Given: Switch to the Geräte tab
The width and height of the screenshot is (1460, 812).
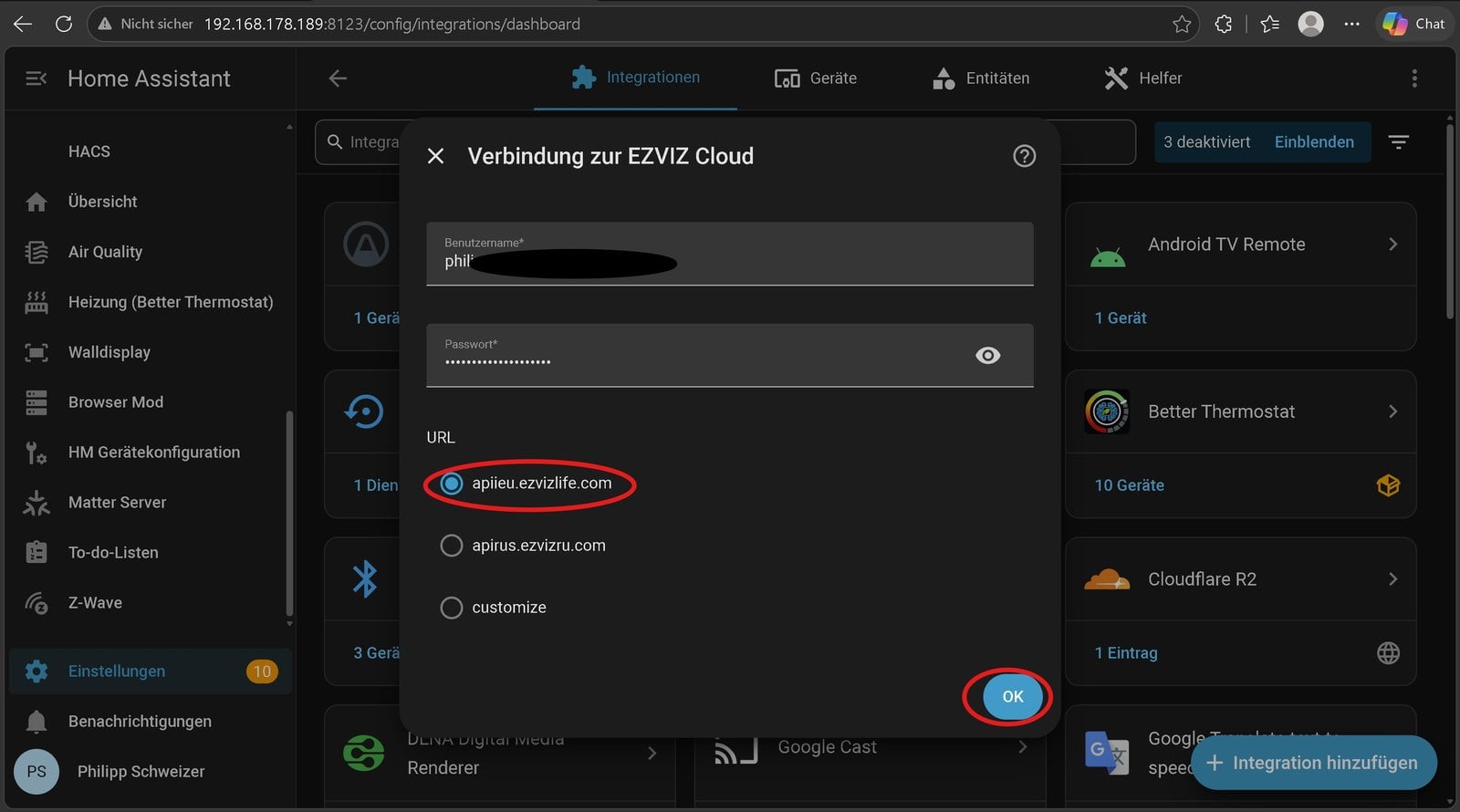Looking at the screenshot, I should [815, 78].
